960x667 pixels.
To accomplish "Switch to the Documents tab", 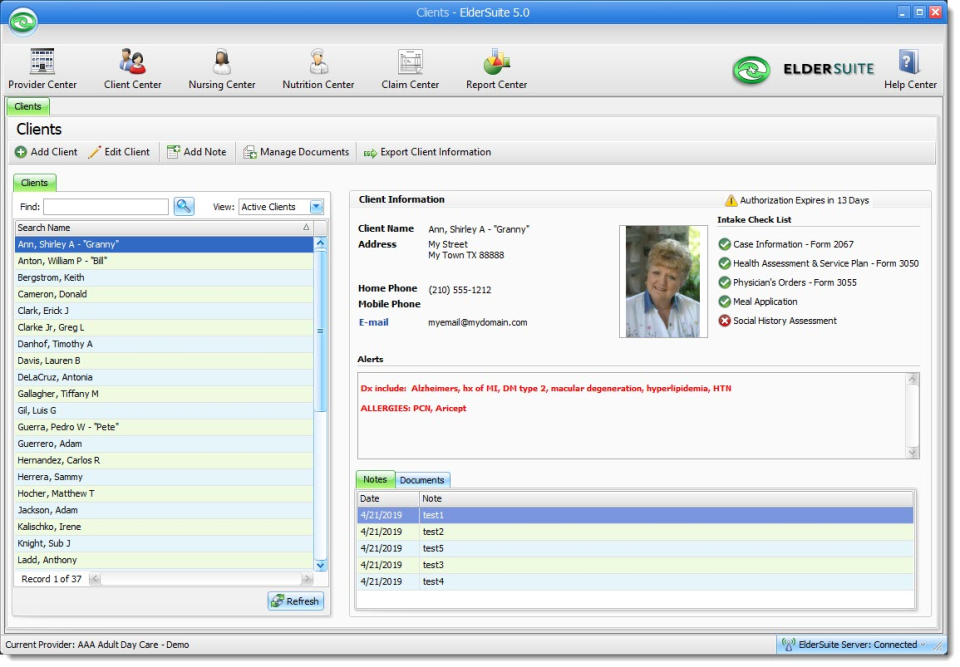I will (x=423, y=479).
